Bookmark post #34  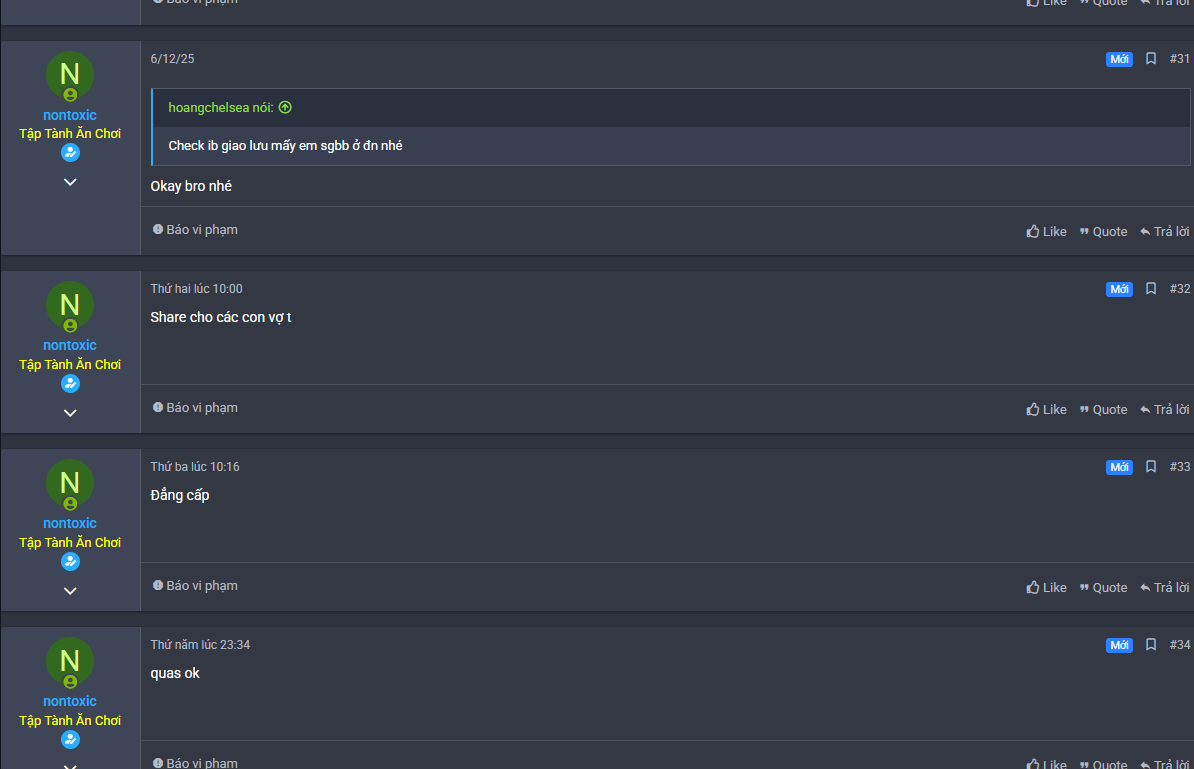coord(1151,645)
